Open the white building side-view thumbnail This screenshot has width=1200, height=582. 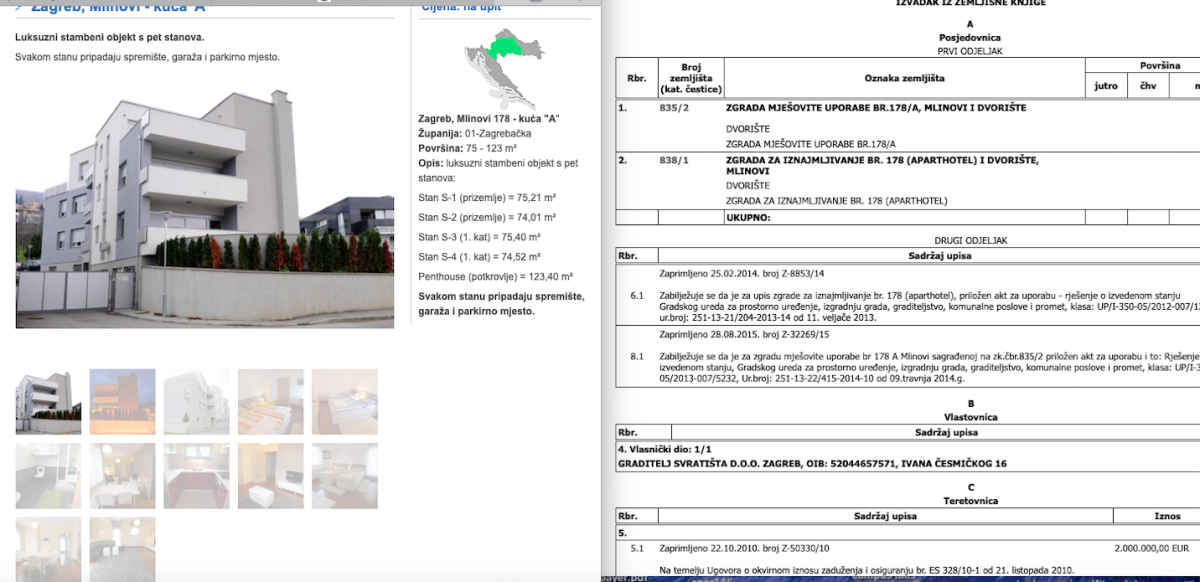[x=197, y=402]
